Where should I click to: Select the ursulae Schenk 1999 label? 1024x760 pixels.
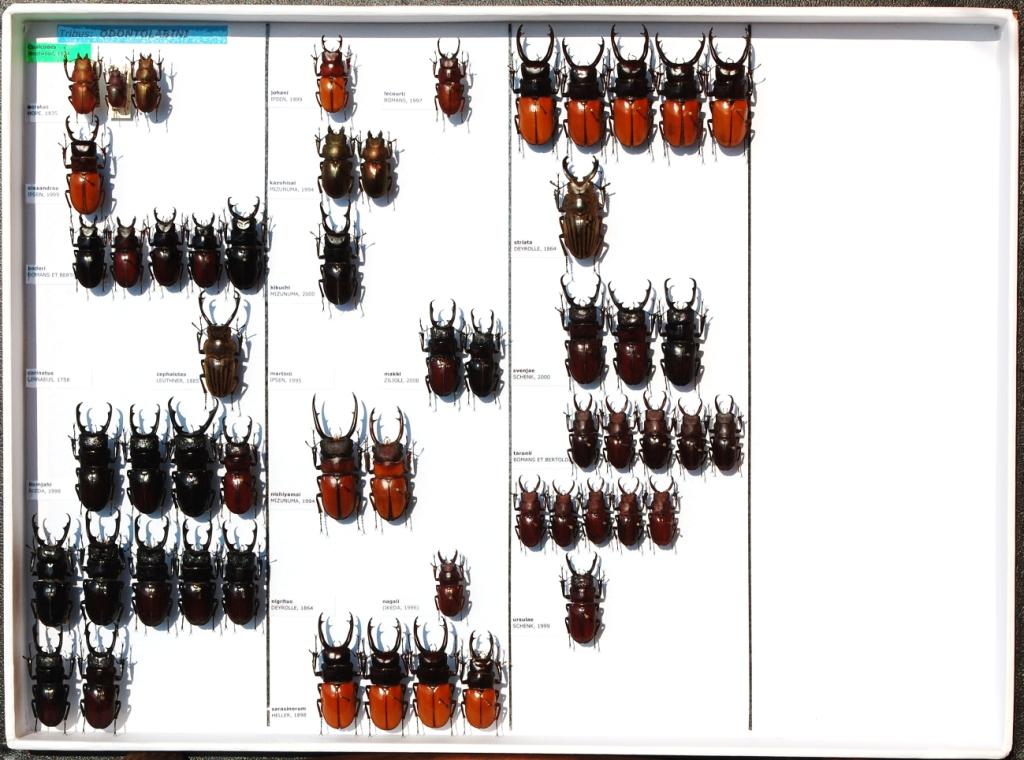(x=531, y=622)
